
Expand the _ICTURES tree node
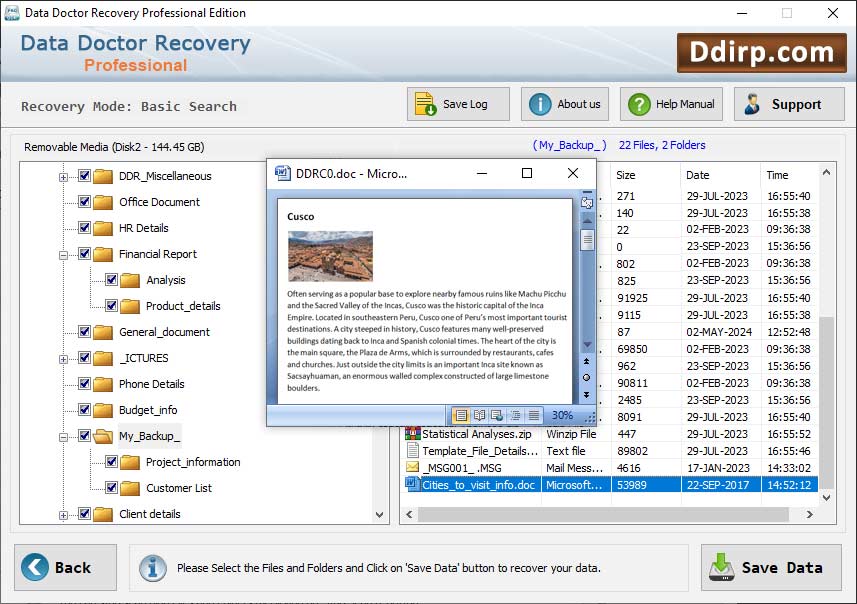[x=63, y=359]
